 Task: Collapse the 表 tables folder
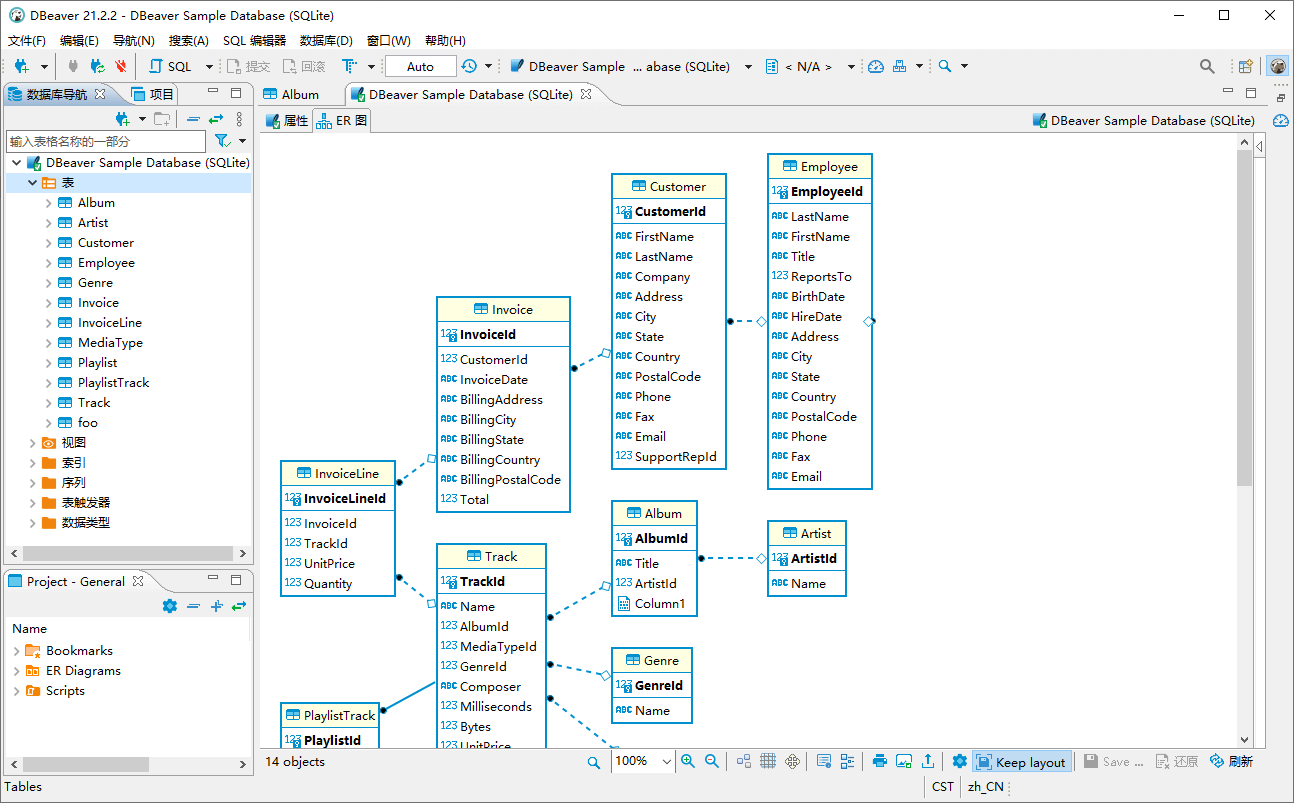coord(32,183)
